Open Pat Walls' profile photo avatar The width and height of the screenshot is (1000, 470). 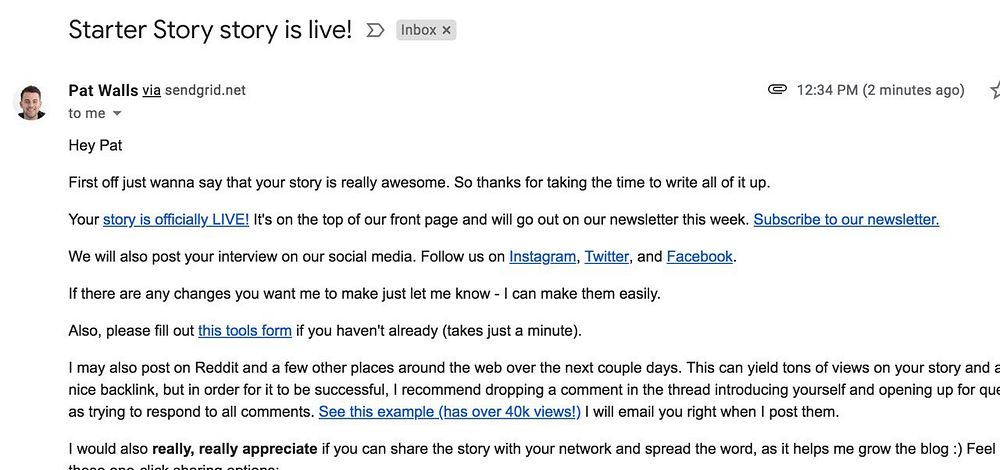pyautogui.click(x=32, y=102)
